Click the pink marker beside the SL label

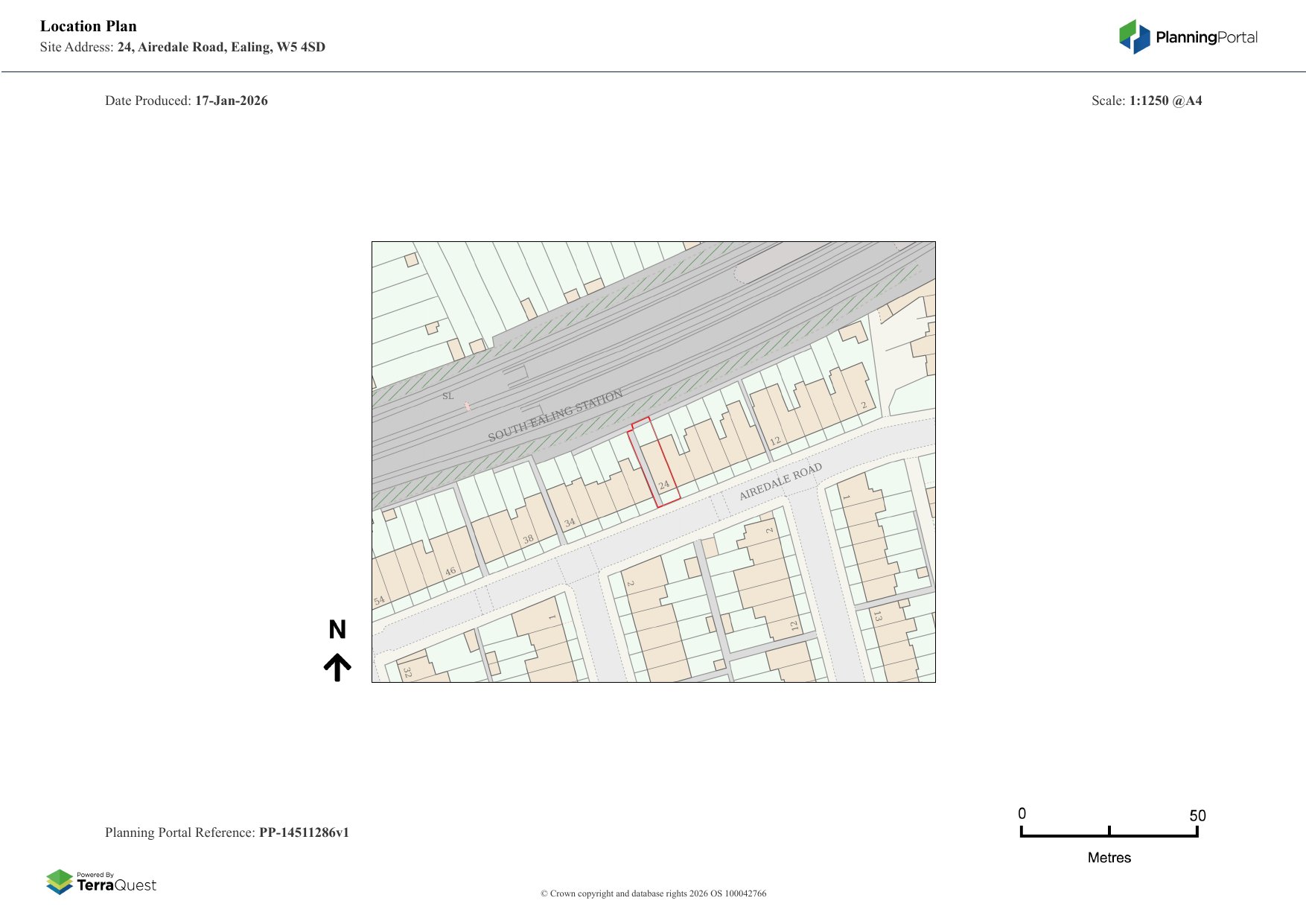[x=468, y=406]
